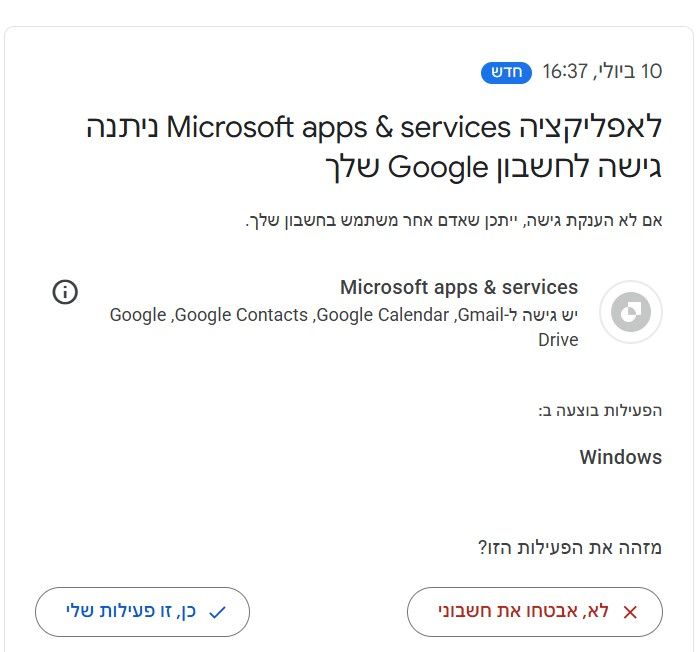
Task: Click the word Drive in the access list
Action: (x=558, y=340)
